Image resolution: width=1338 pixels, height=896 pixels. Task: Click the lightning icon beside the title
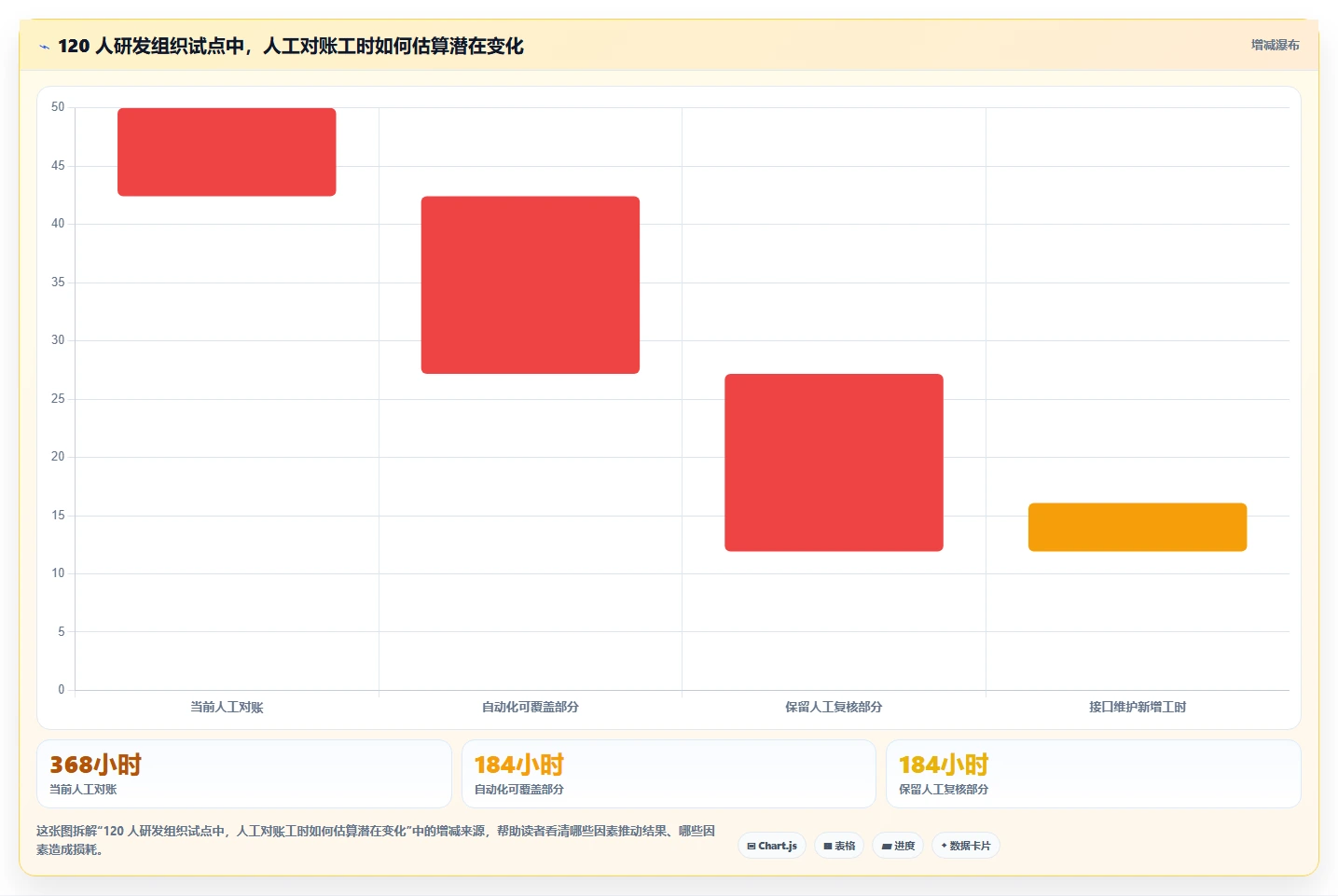point(44,47)
